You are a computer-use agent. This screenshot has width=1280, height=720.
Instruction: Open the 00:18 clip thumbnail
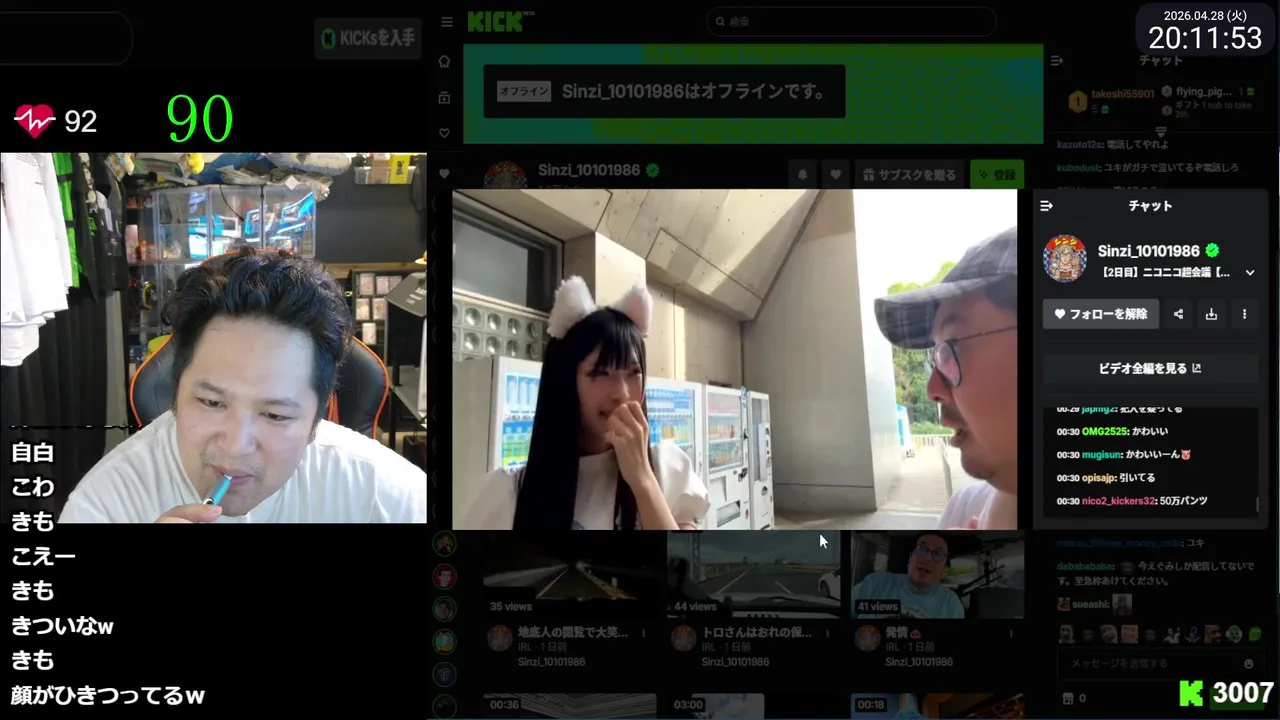point(937,706)
